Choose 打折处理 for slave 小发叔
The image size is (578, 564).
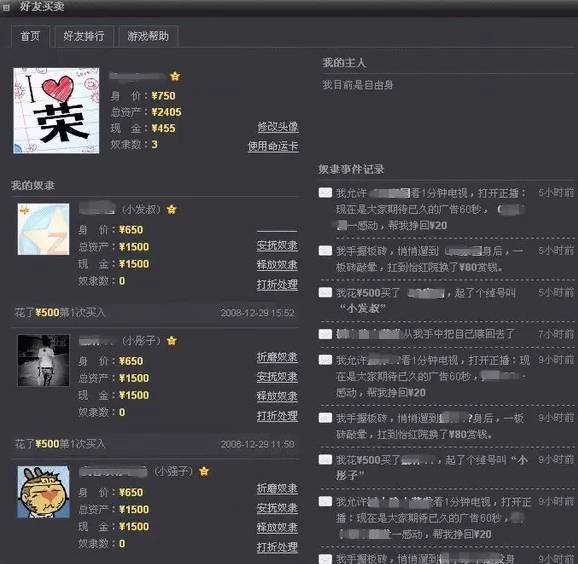(x=277, y=284)
